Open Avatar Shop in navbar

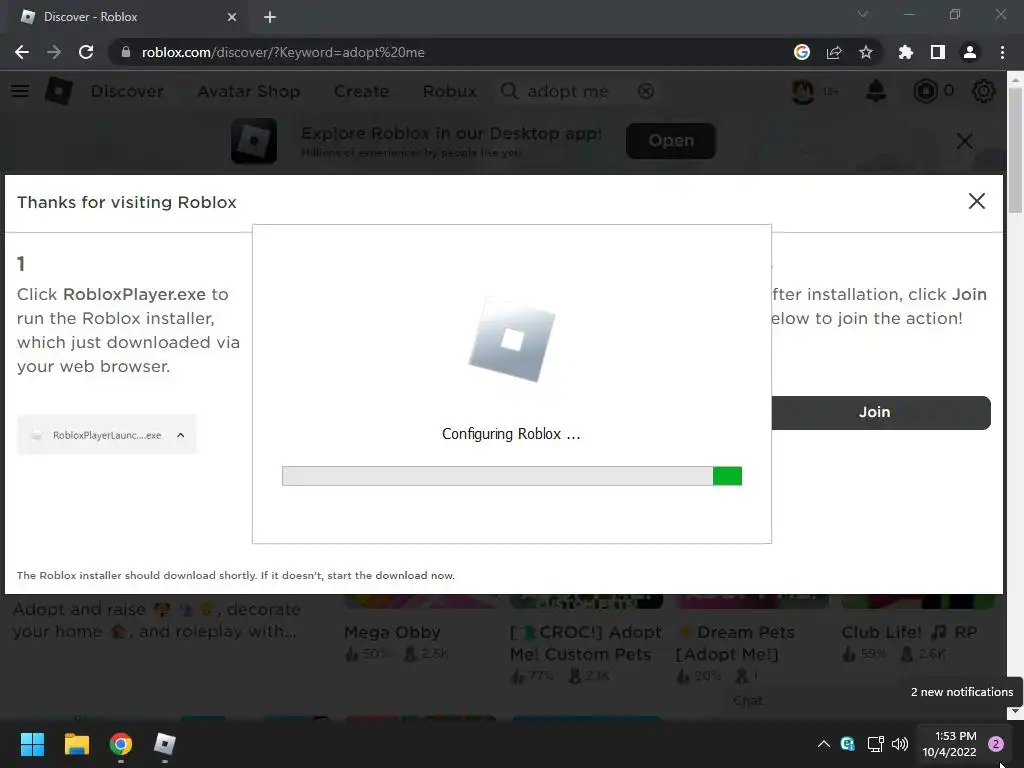(x=249, y=91)
